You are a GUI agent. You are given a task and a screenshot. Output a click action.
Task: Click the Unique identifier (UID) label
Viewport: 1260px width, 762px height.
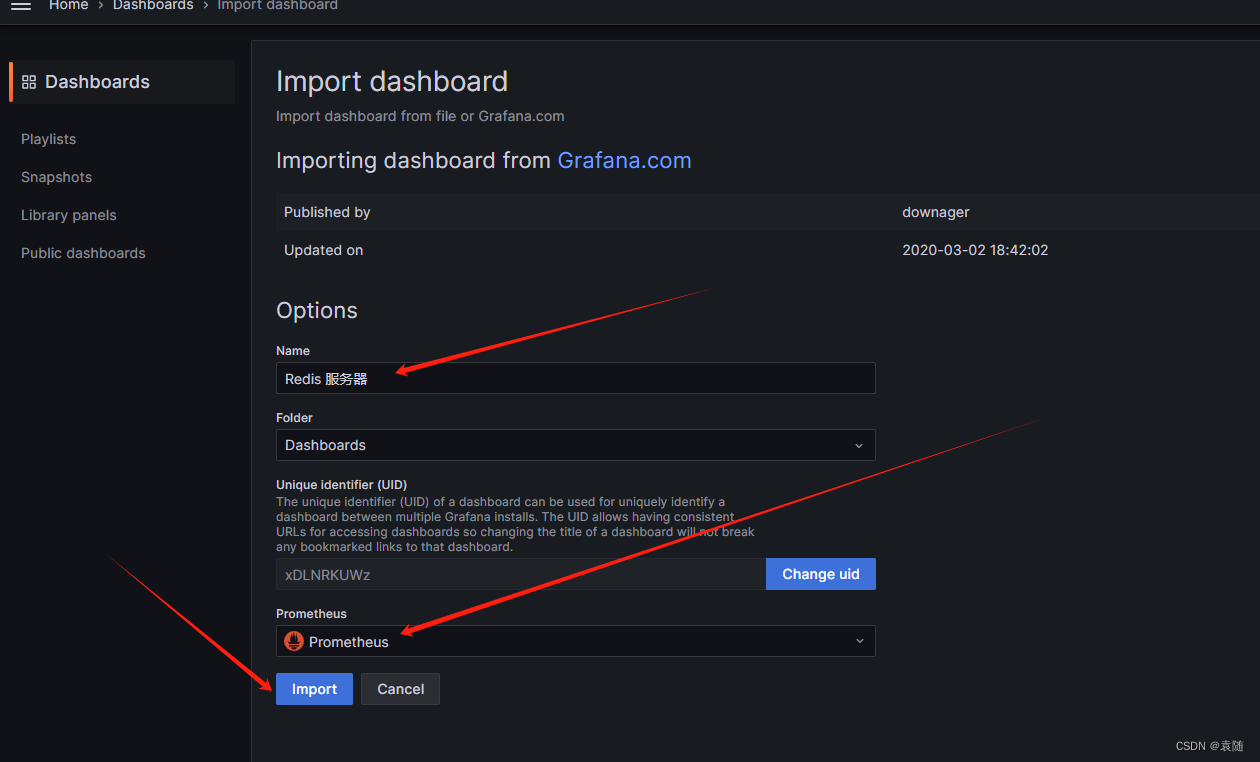tap(341, 485)
